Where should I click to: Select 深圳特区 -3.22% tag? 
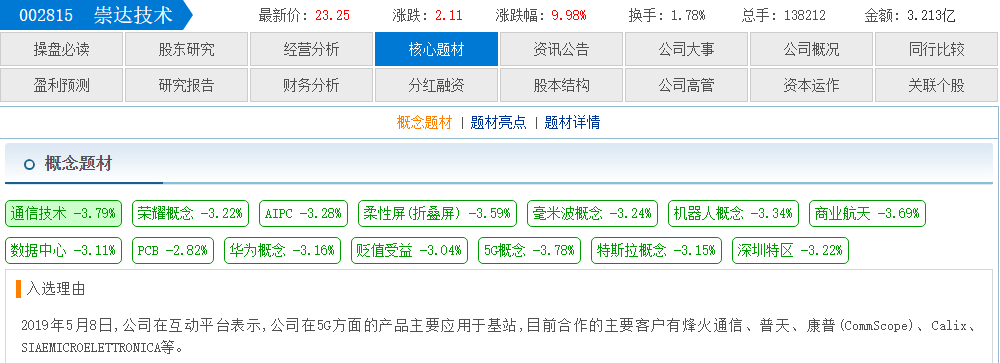point(791,251)
